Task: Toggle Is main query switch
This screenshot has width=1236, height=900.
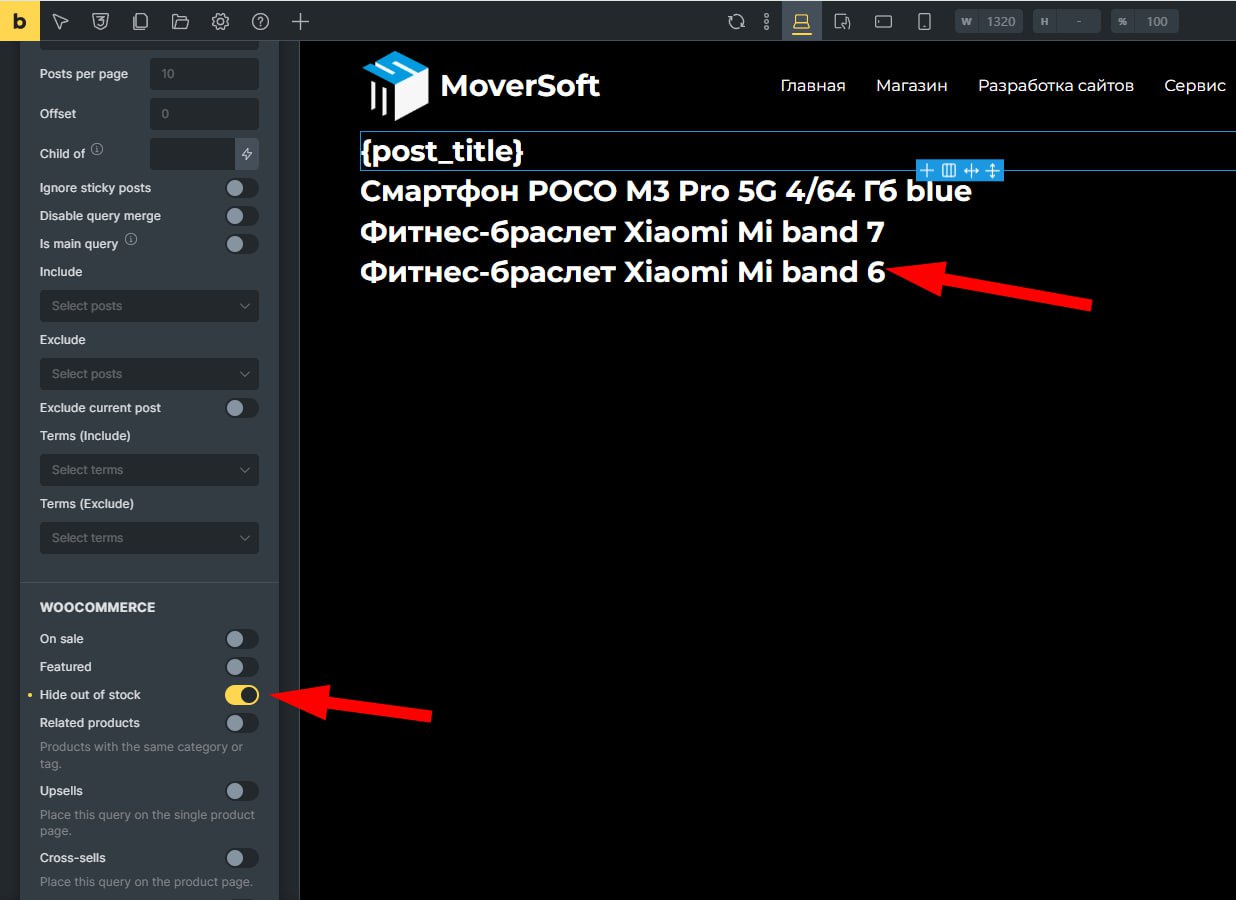Action: 241,244
